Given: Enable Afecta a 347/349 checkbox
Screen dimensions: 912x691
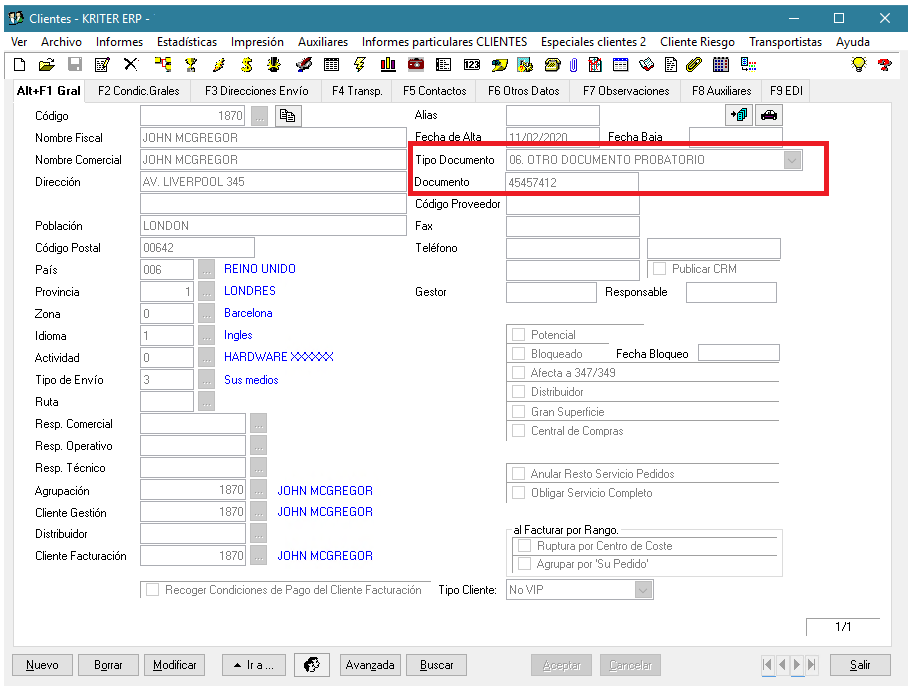Looking at the screenshot, I should [518, 372].
